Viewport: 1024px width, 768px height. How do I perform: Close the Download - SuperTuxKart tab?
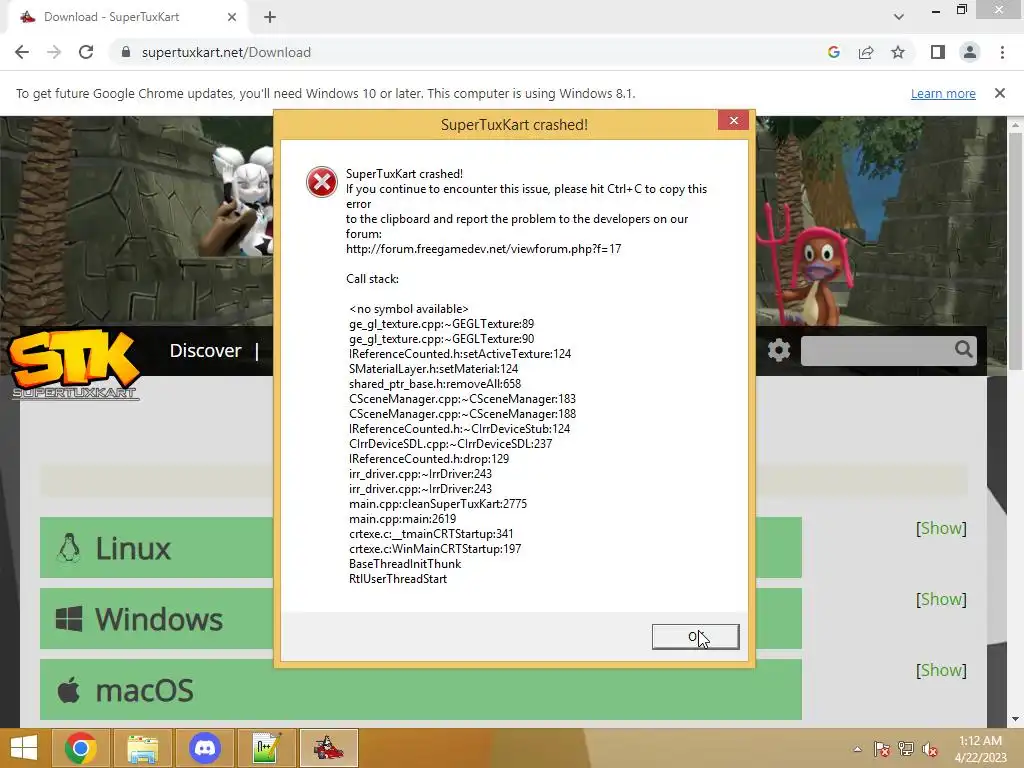coord(232,17)
